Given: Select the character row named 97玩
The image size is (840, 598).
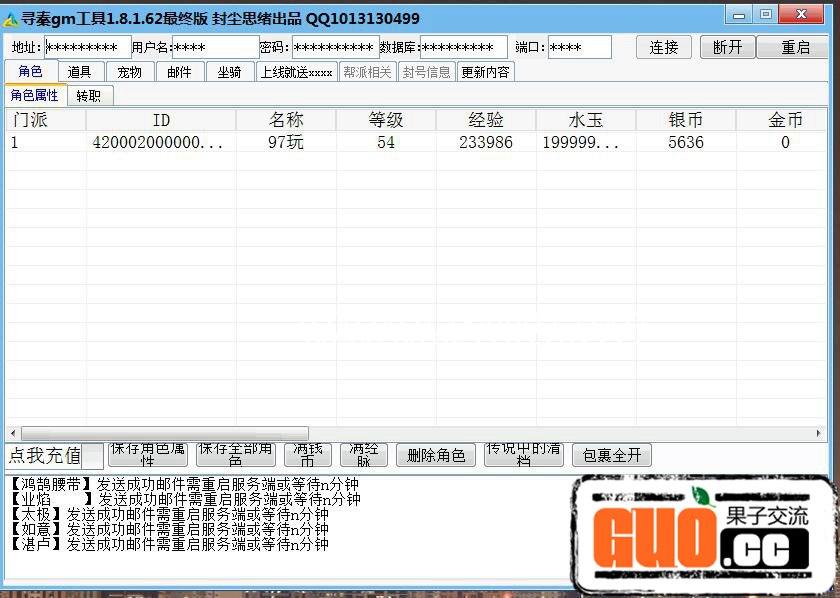Looking at the screenshot, I should click(x=286, y=143).
